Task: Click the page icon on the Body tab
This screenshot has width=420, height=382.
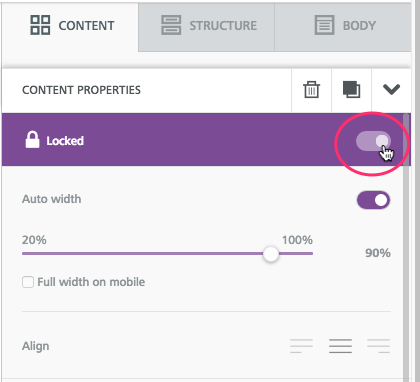Action: click(324, 25)
